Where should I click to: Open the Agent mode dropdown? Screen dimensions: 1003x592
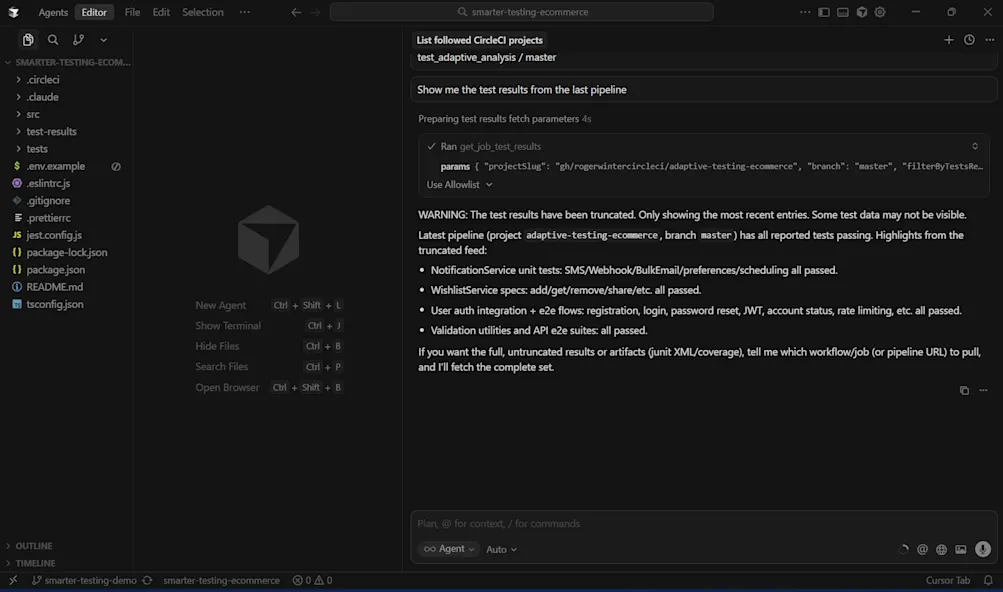click(x=448, y=549)
